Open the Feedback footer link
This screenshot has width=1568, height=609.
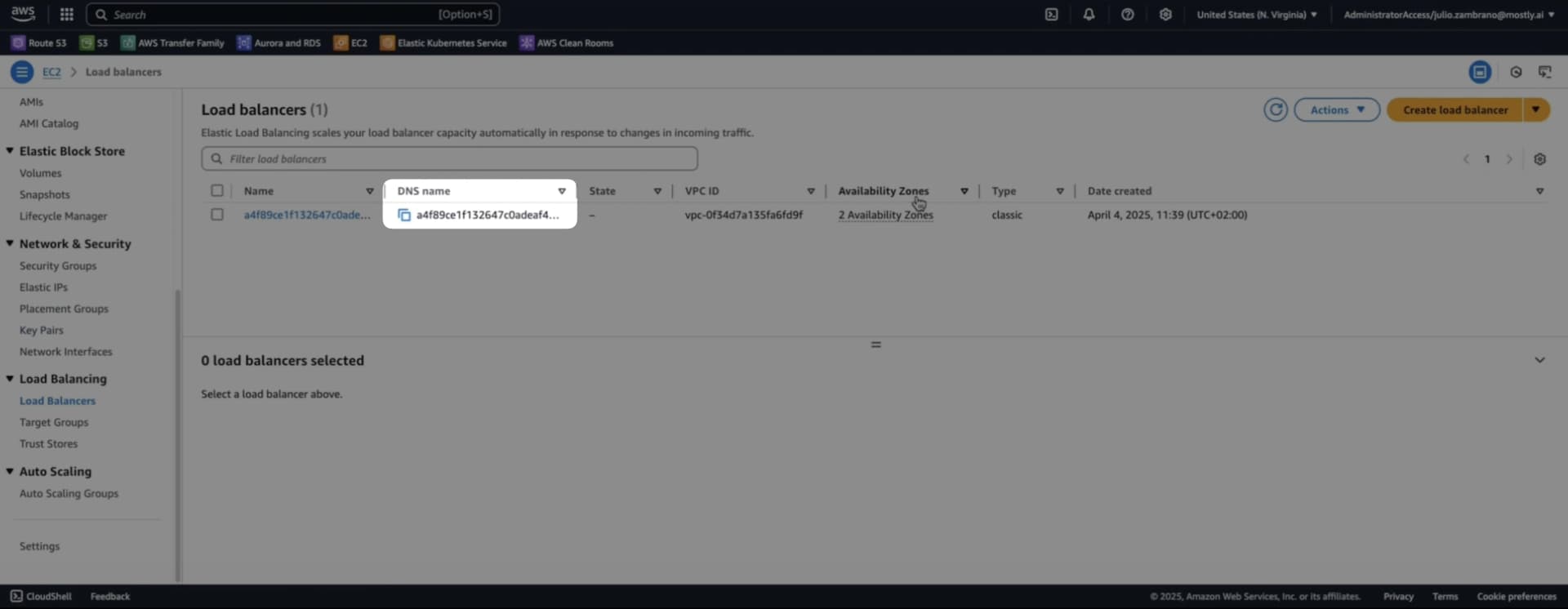coord(110,597)
